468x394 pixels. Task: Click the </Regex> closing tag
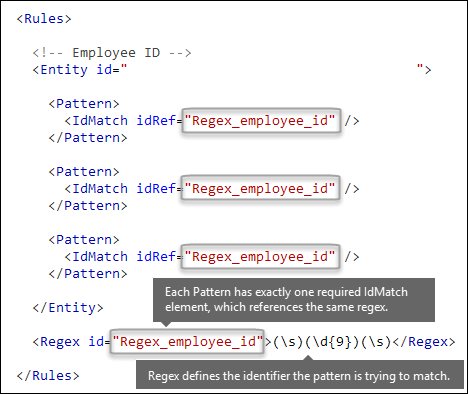(424, 342)
